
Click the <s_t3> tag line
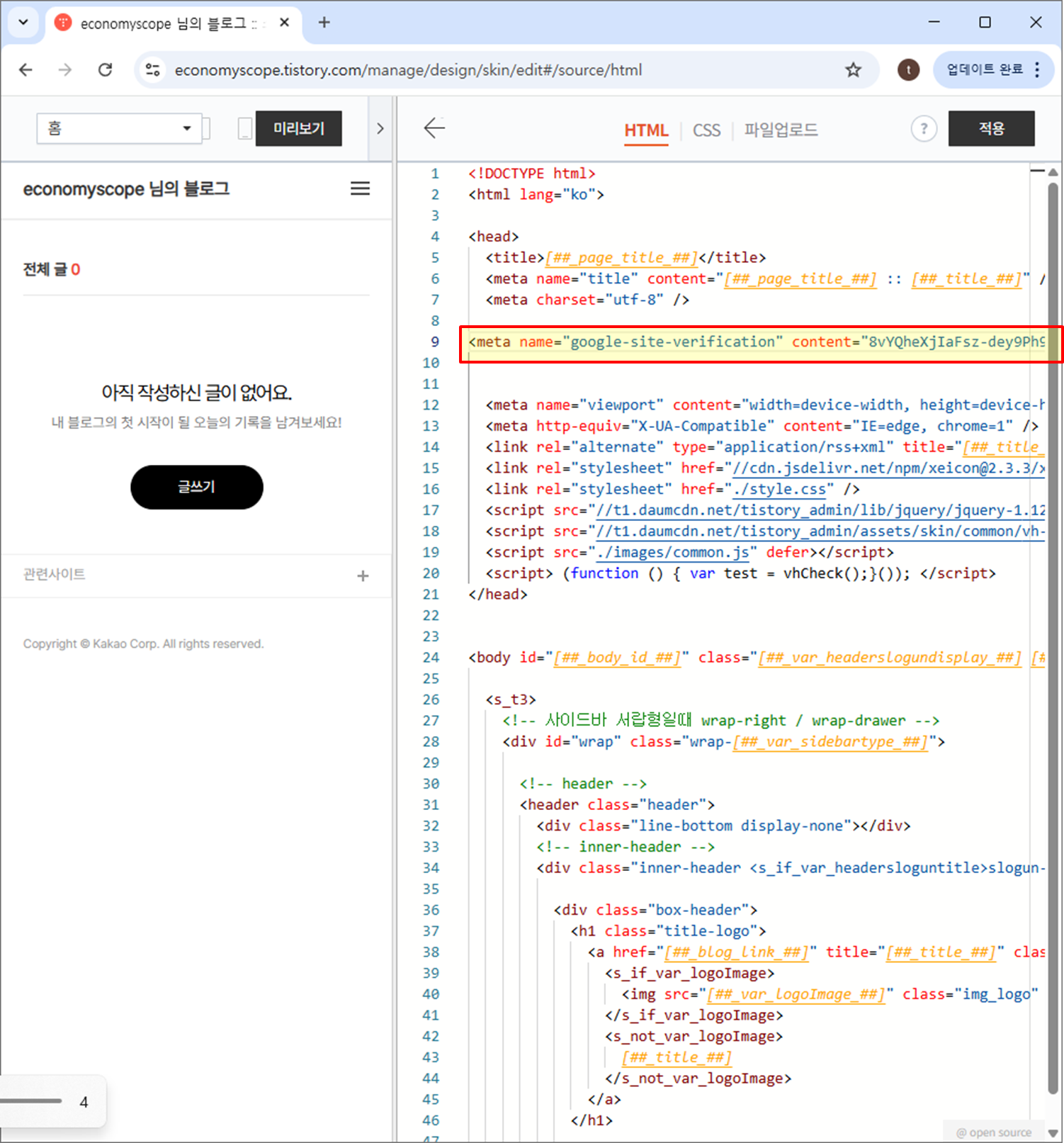[511, 700]
